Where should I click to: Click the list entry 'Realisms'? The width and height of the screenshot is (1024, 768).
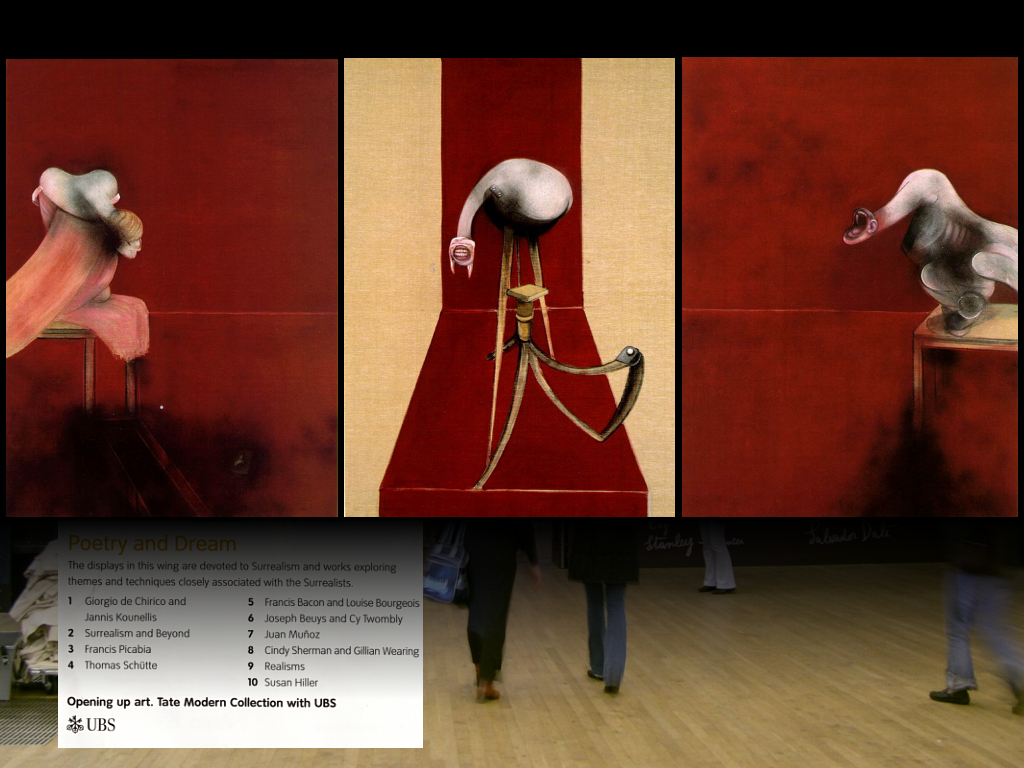click(284, 666)
